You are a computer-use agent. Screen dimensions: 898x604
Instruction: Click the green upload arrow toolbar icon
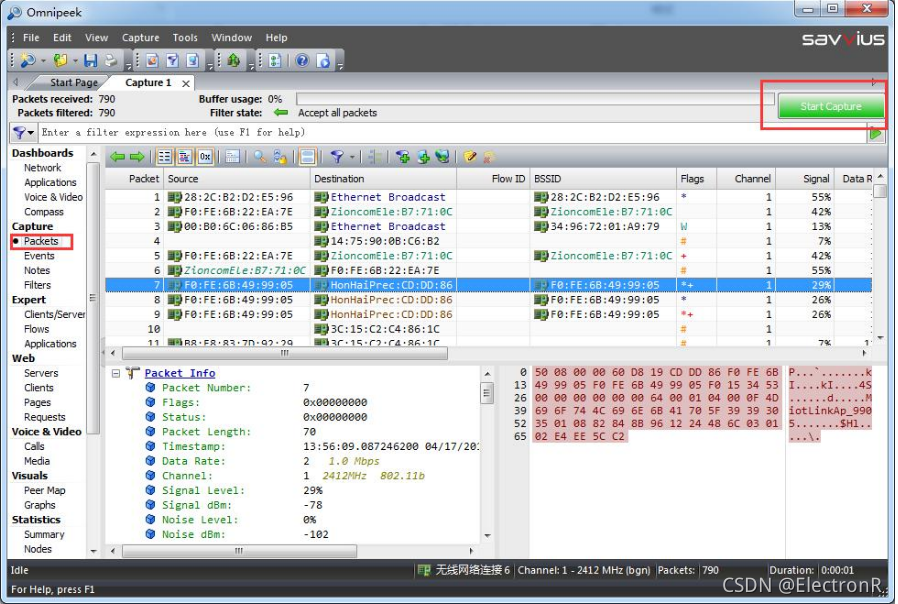(234, 60)
